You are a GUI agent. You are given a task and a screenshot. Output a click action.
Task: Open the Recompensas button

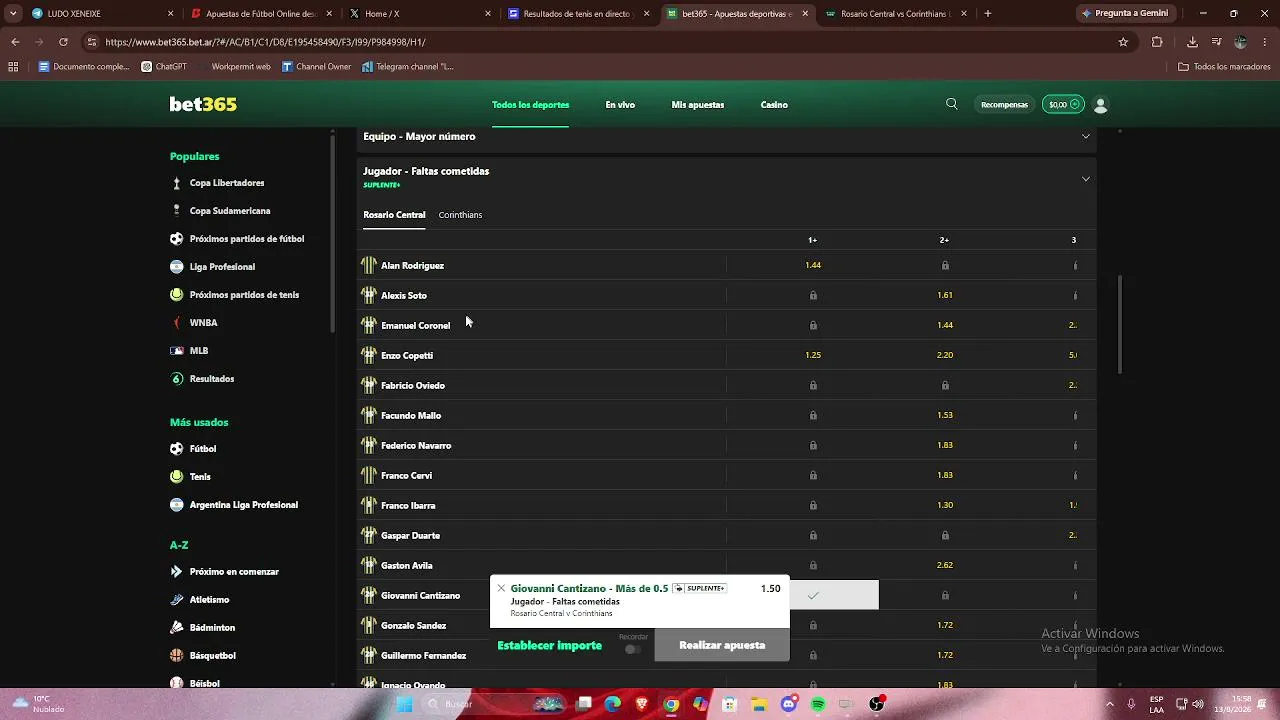click(x=1004, y=105)
